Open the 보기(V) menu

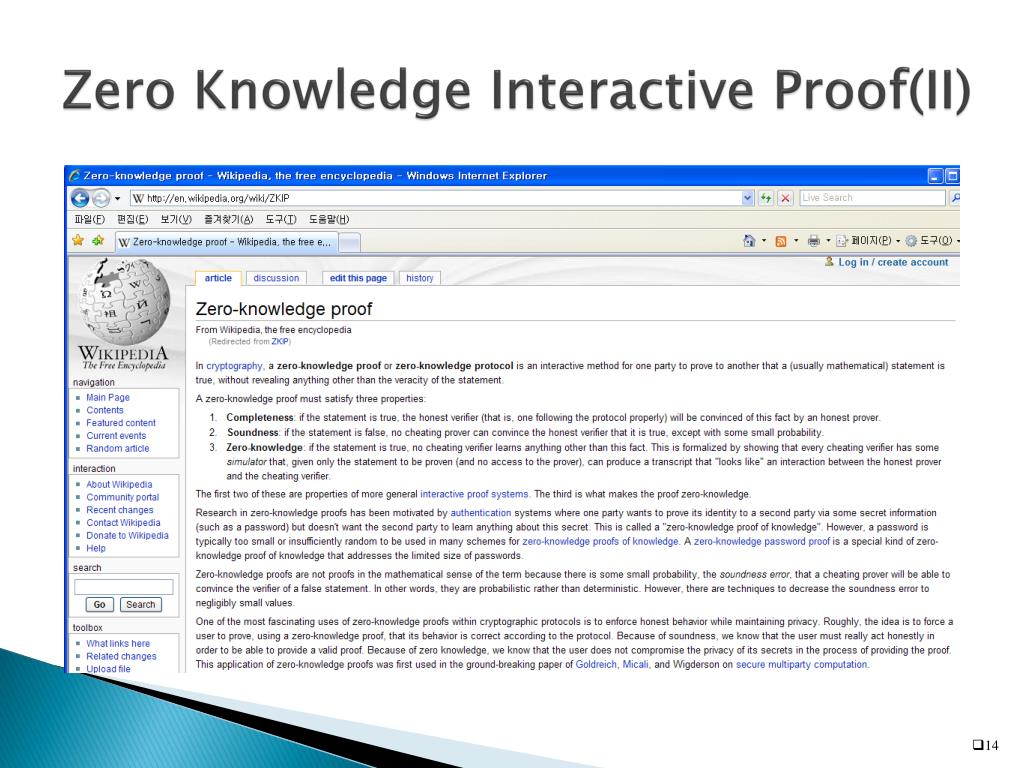176,219
